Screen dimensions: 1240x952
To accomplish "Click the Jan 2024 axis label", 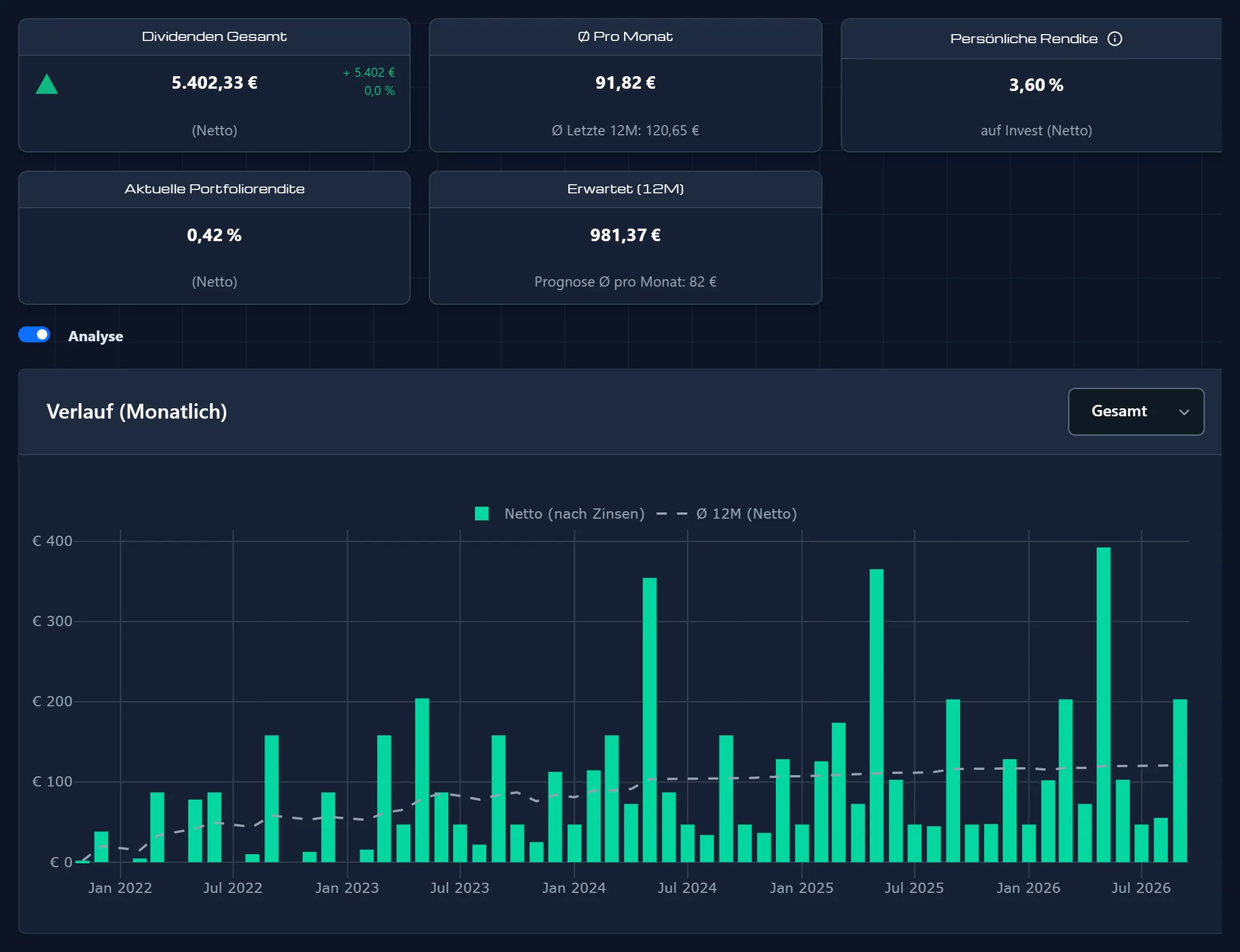I will click(574, 888).
